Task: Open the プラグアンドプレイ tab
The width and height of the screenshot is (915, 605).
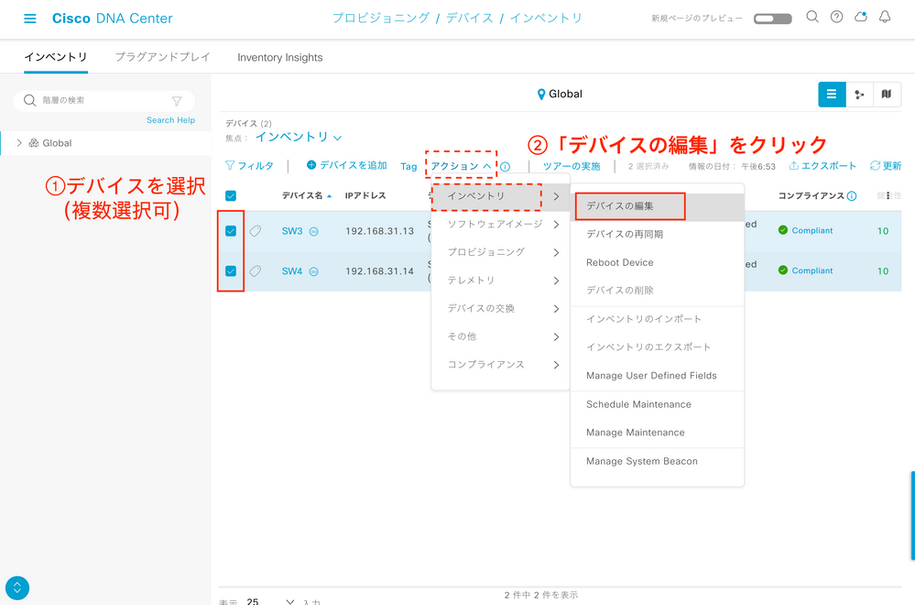Action: (162, 57)
